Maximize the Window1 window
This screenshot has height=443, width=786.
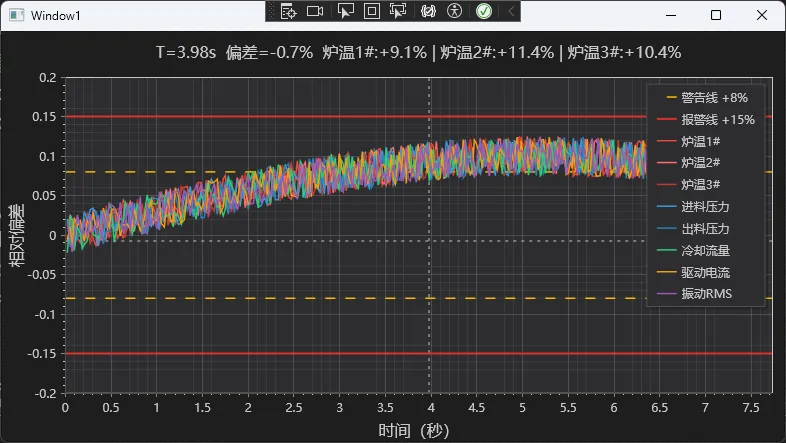click(716, 15)
